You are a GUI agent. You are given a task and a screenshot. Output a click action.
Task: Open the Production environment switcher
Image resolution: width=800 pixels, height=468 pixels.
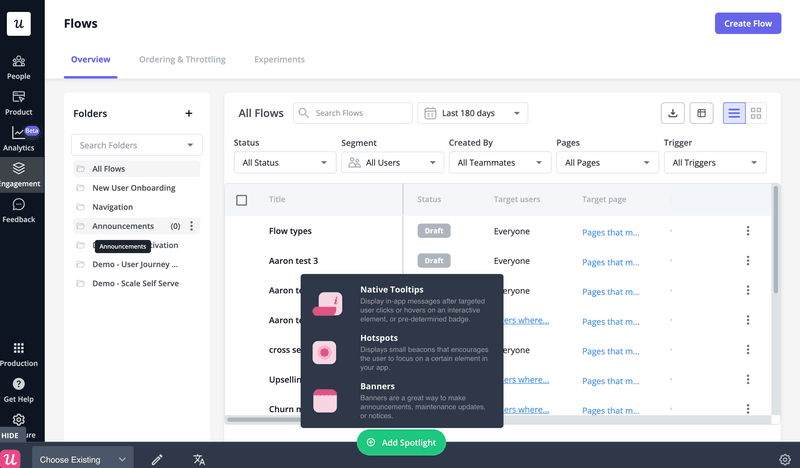click(x=19, y=355)
